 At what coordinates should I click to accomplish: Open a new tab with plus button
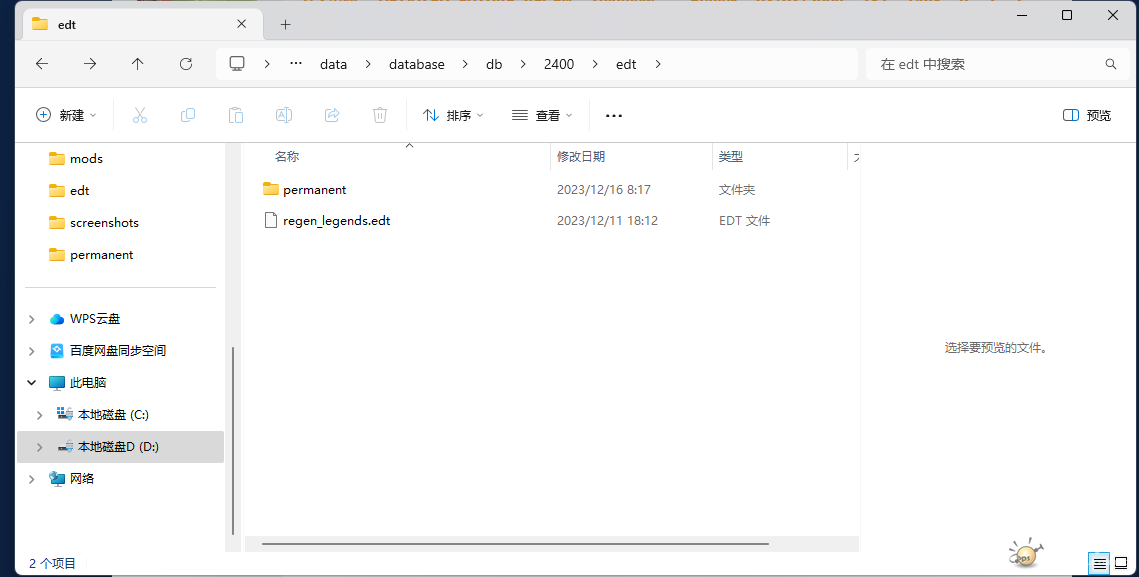tap(285, 24)
